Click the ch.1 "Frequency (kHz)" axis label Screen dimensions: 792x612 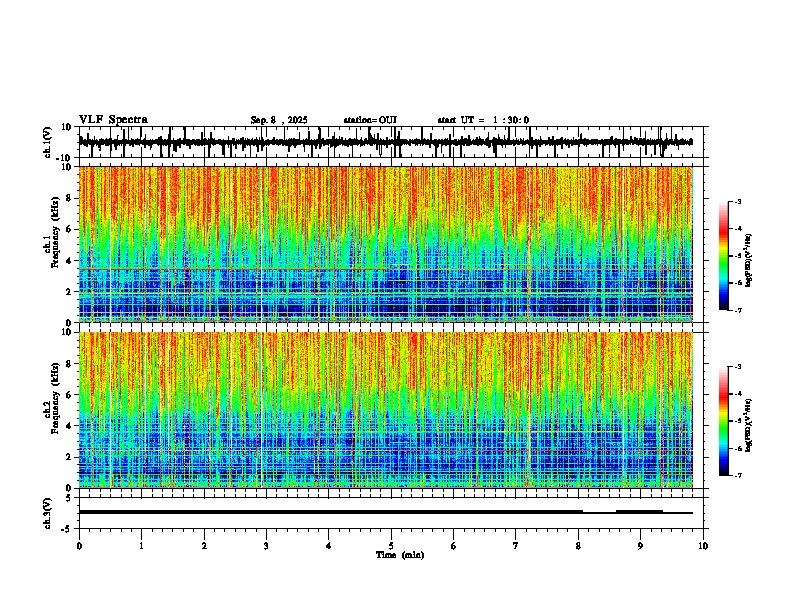tap(55, 233)
